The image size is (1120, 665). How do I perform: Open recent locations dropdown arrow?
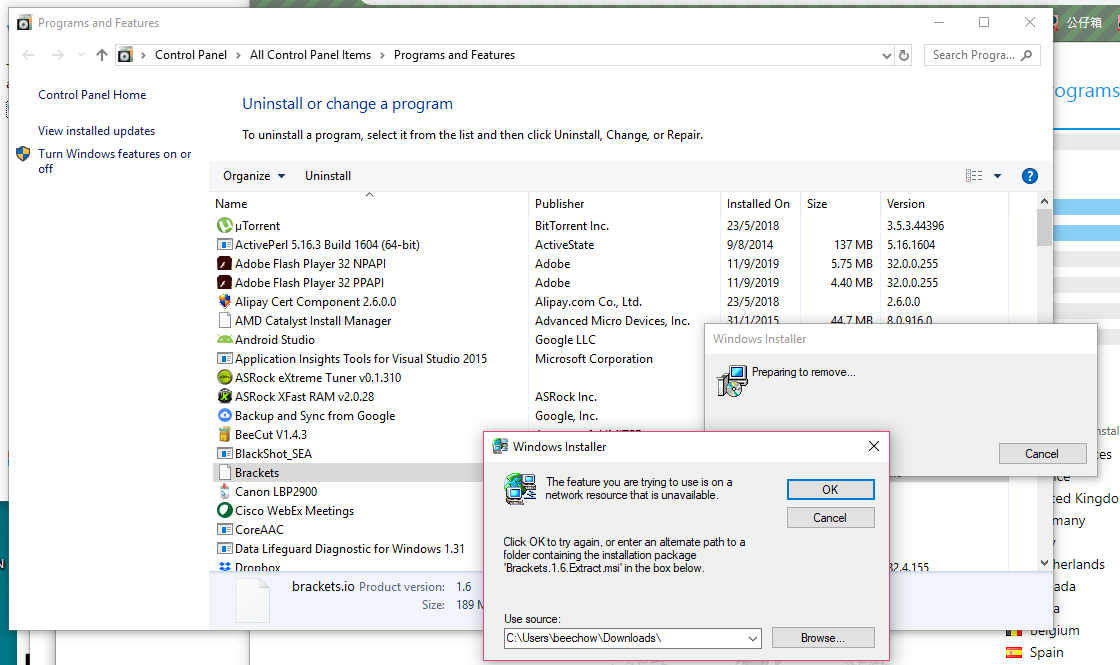[81, 55]
